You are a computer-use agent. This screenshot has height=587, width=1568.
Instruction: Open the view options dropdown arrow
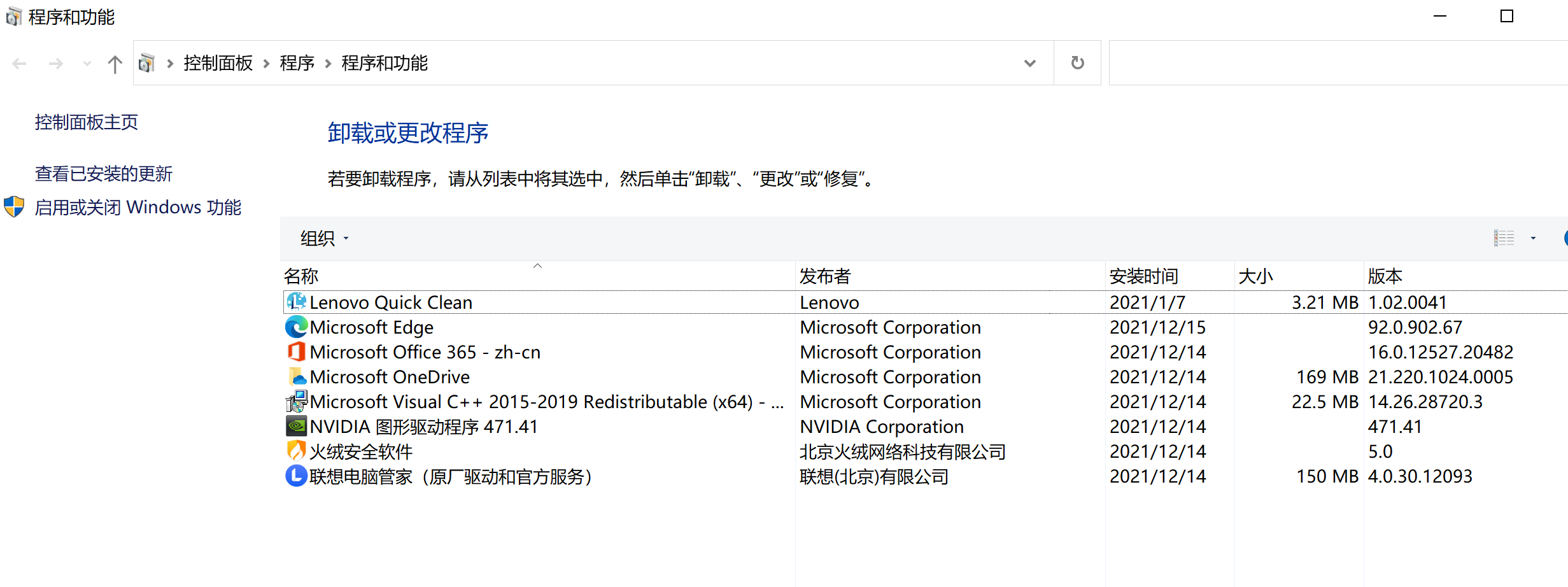click(x=1533, y=238)
